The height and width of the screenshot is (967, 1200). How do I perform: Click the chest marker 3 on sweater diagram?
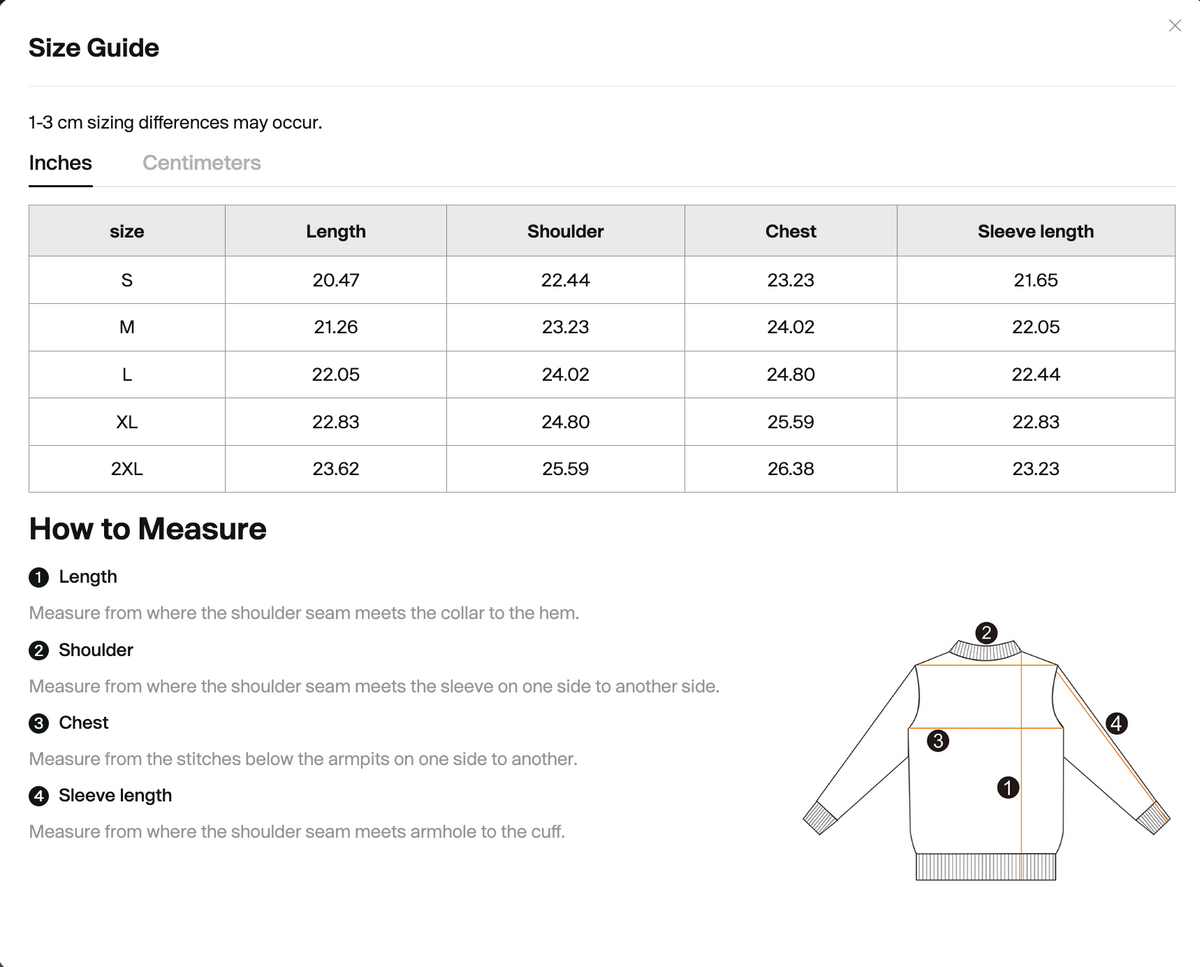click(x=937, y=740)
